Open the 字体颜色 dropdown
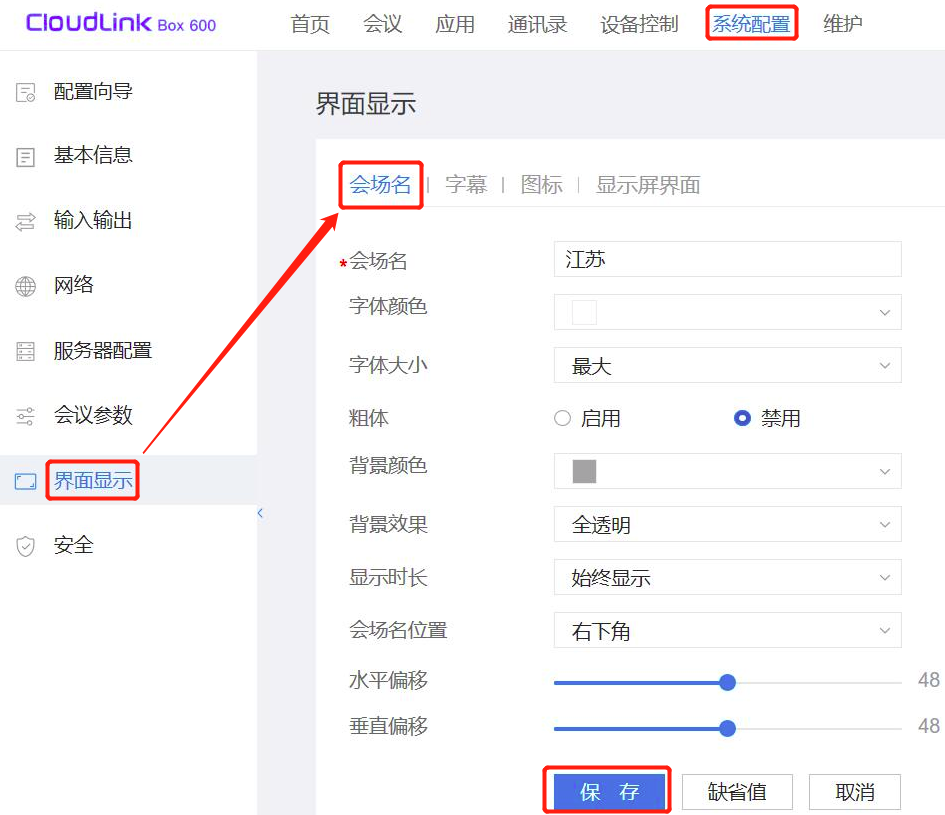945x815 pixels. tap(727, 312)
